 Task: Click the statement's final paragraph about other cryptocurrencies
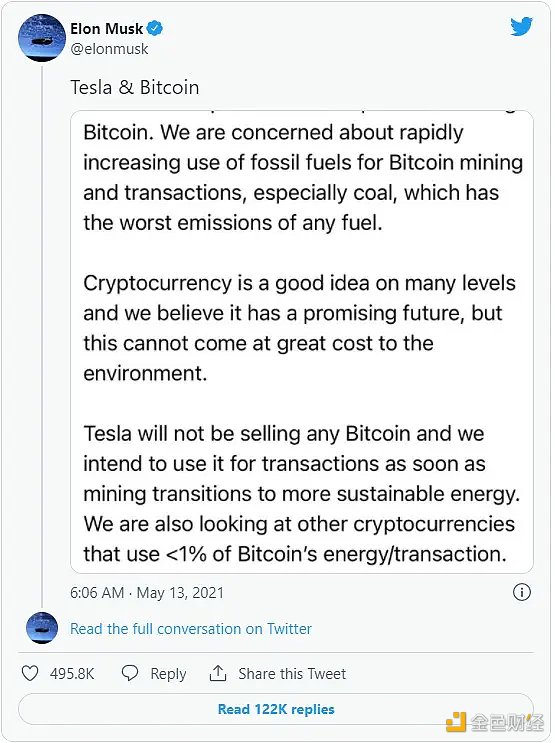coord(301,494)
